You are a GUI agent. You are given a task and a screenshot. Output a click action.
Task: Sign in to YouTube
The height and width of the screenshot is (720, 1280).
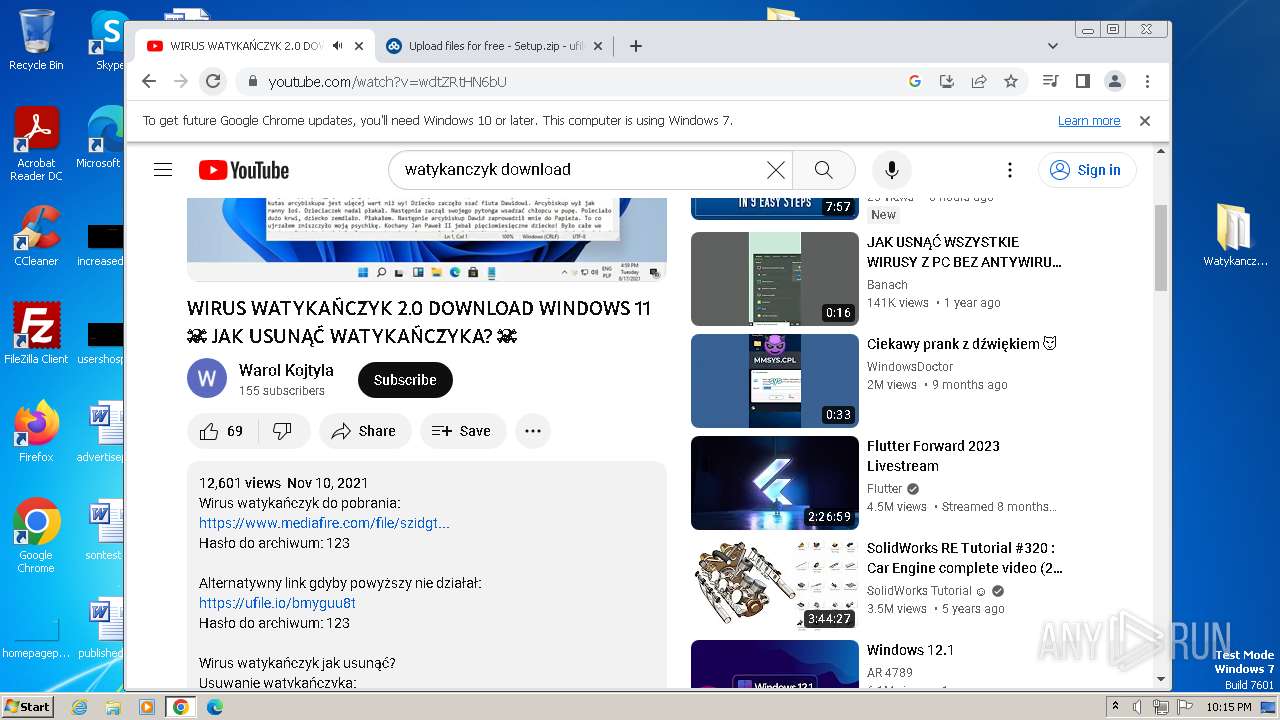pyautogui.click(x=1087, y=170)
